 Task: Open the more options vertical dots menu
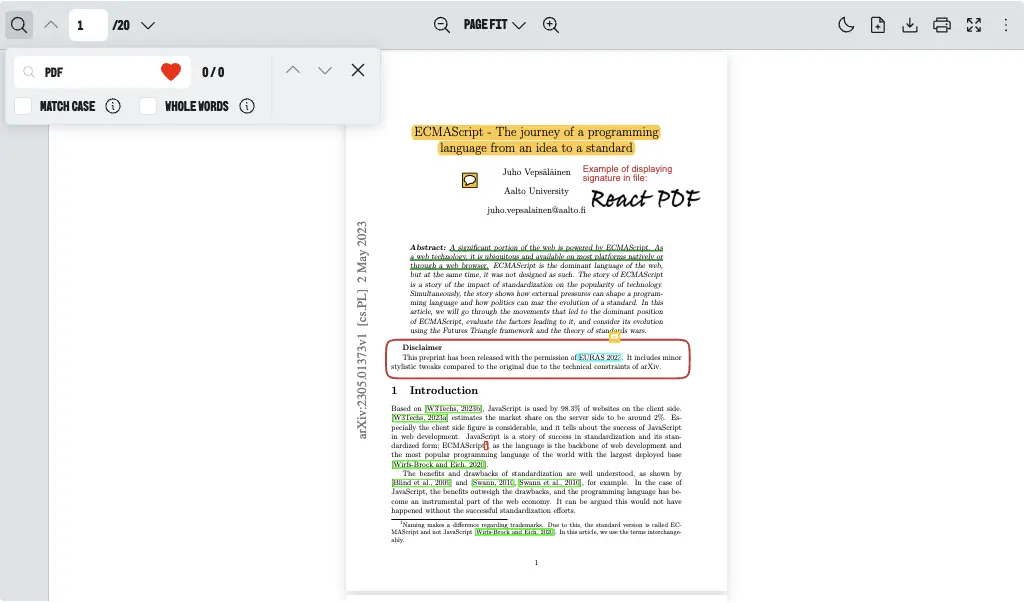[1006, 25]
